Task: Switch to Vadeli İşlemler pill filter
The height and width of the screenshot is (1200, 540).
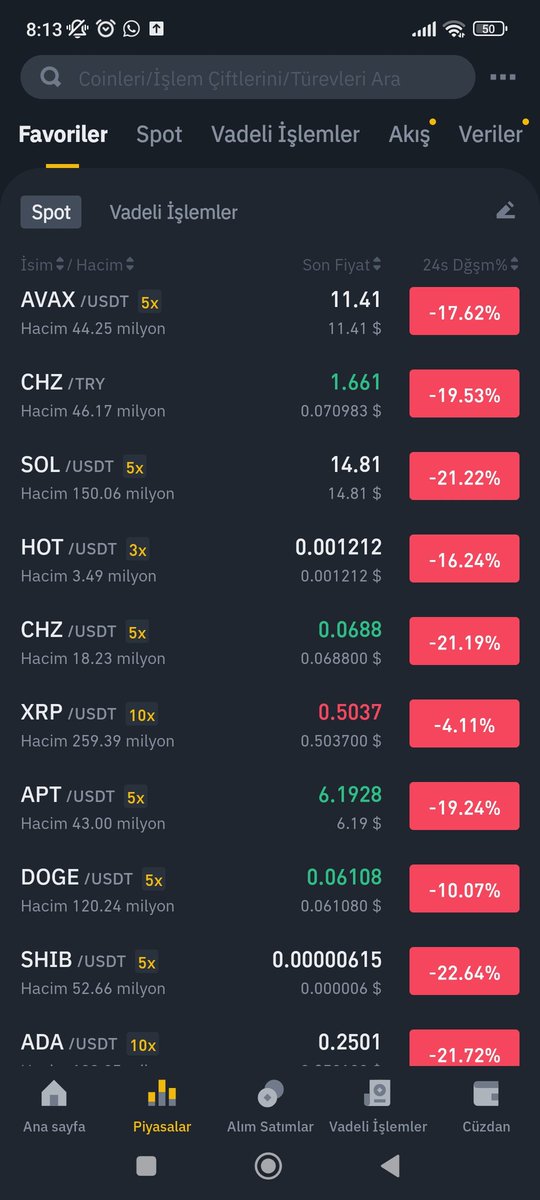Action: tap(173, 212)
